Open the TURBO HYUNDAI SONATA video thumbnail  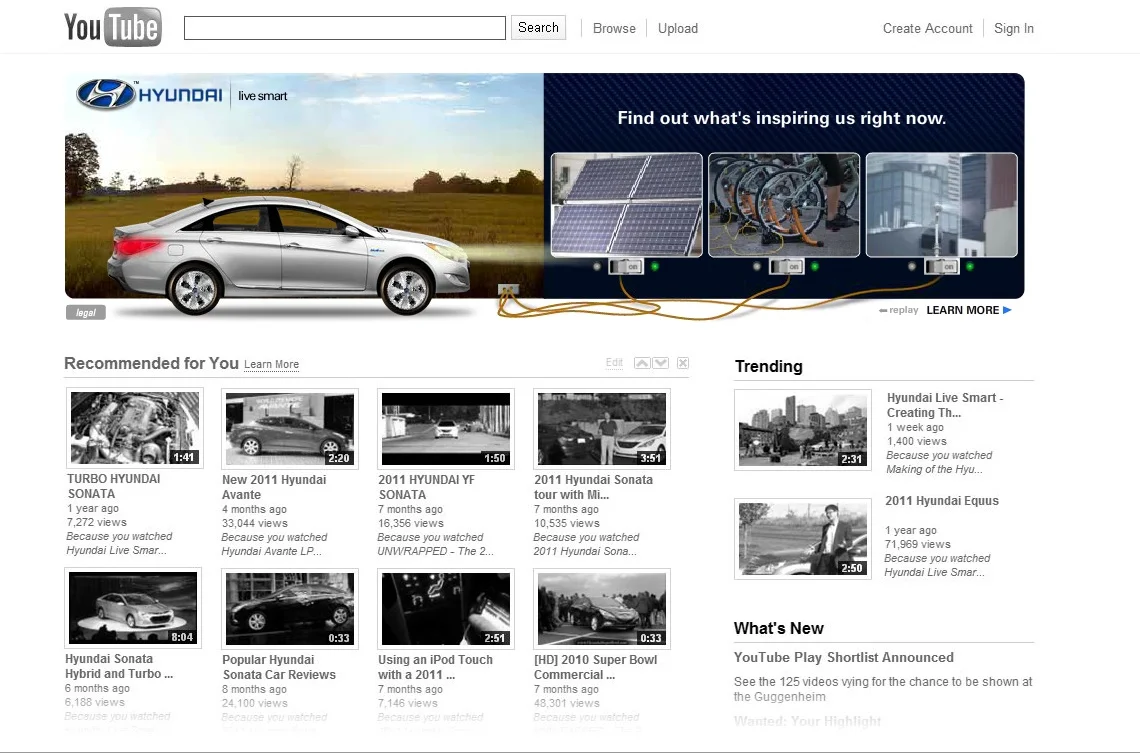[x=135, y=428]
